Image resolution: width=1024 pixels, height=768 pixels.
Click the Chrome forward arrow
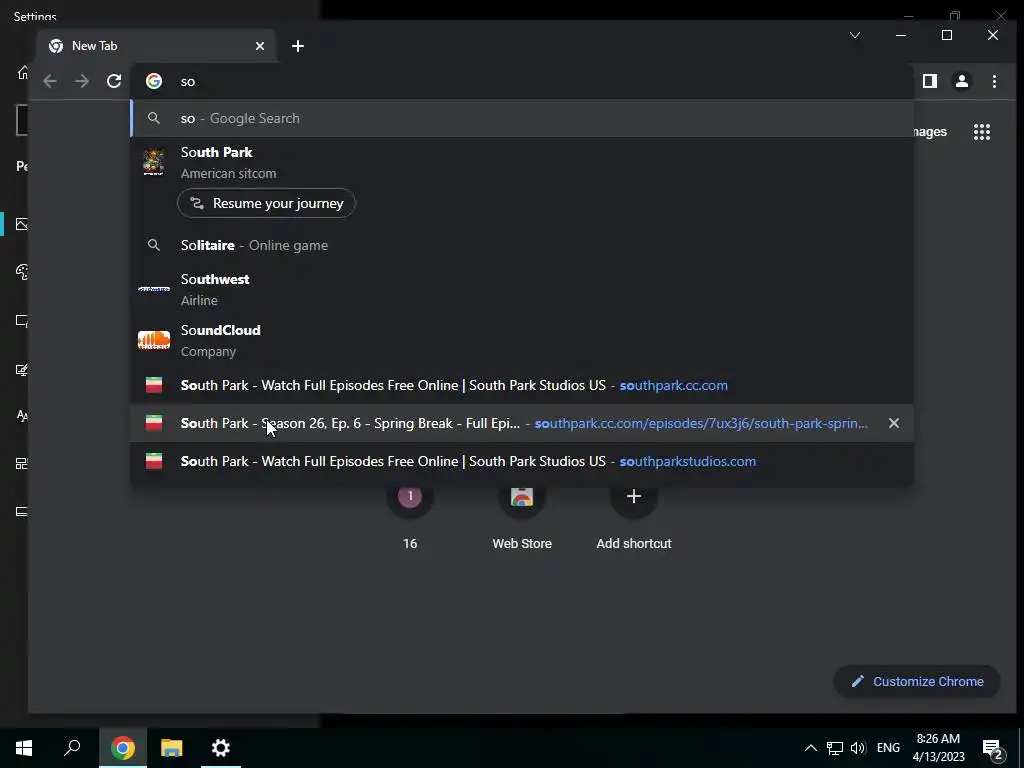pyautogui.click(x=82, y=81)
